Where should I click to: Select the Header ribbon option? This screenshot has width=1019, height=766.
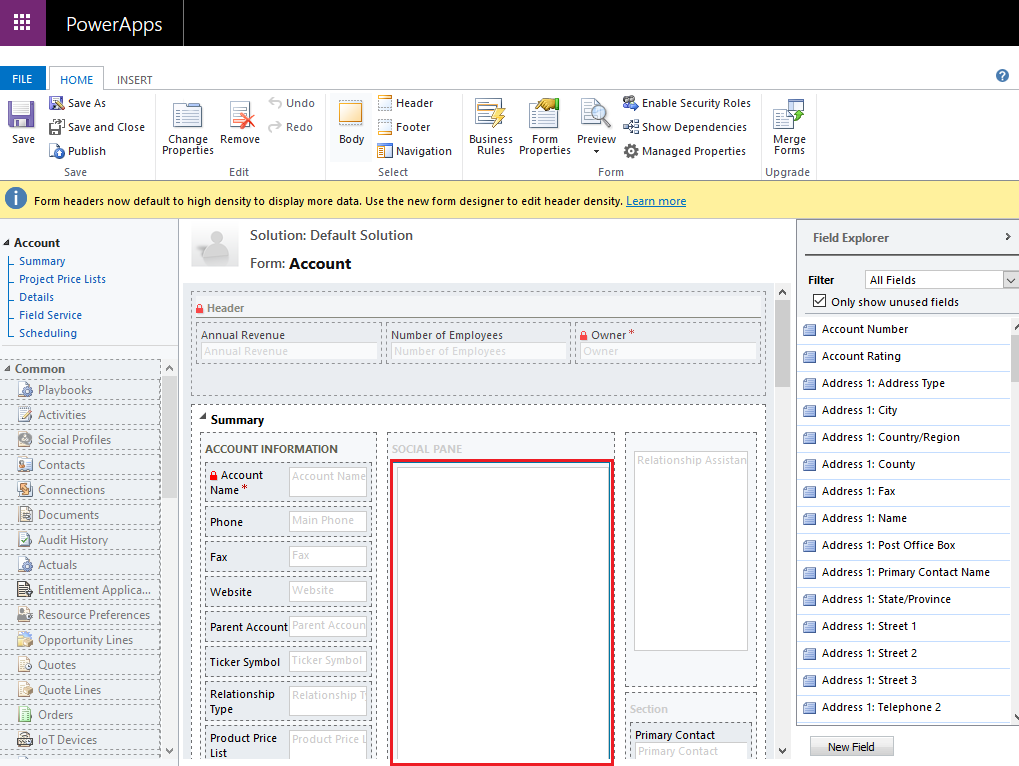[x=406, y=103]
